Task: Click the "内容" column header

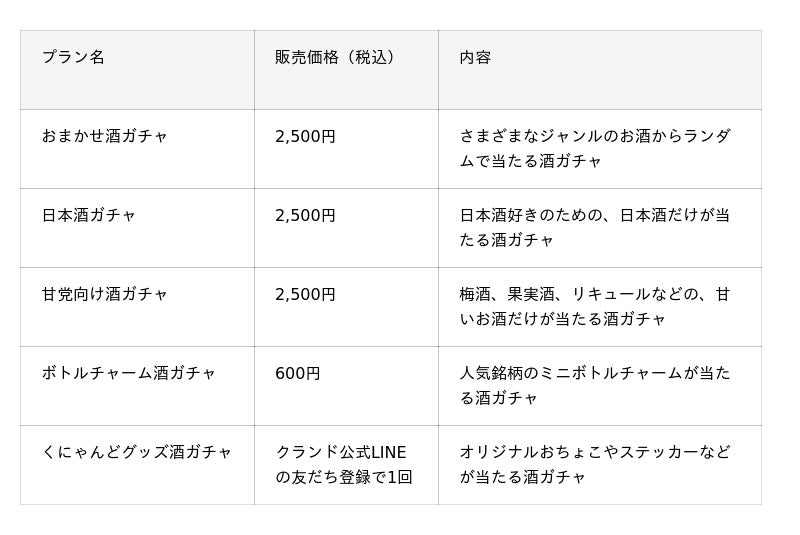Action: click(475, 57)
